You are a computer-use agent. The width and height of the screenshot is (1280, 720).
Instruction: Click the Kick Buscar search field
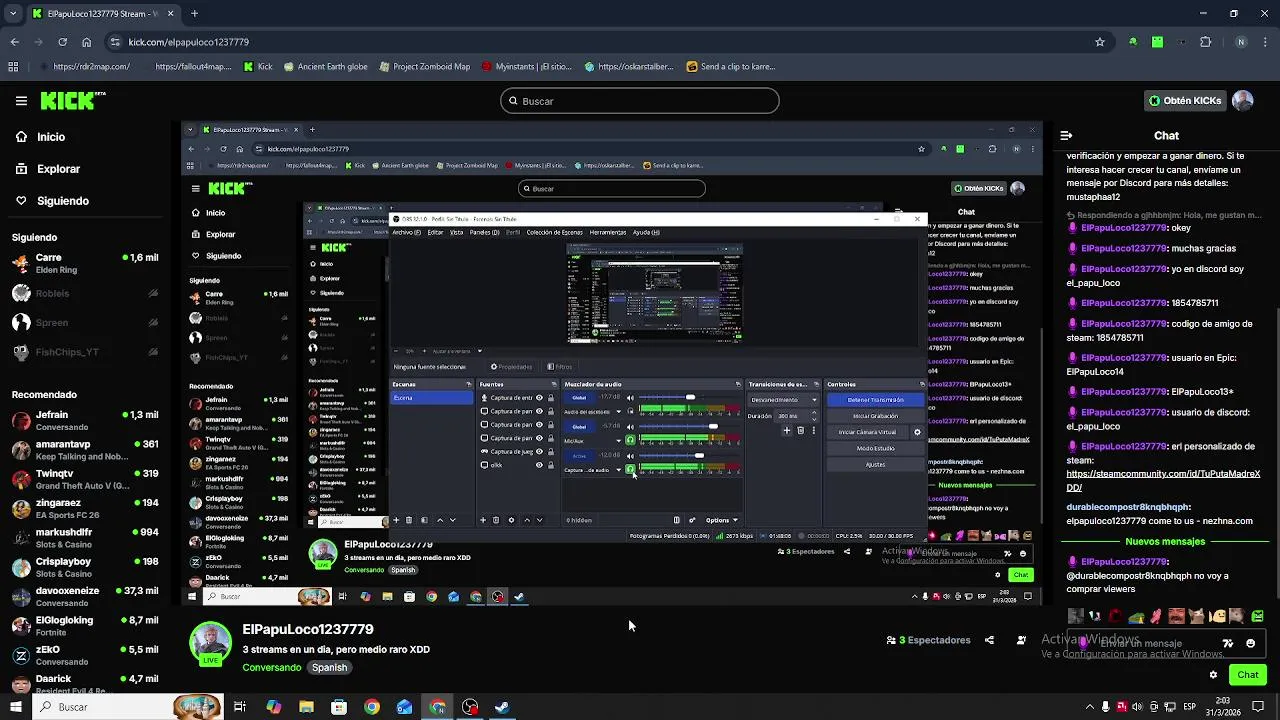tap(640, 101)
